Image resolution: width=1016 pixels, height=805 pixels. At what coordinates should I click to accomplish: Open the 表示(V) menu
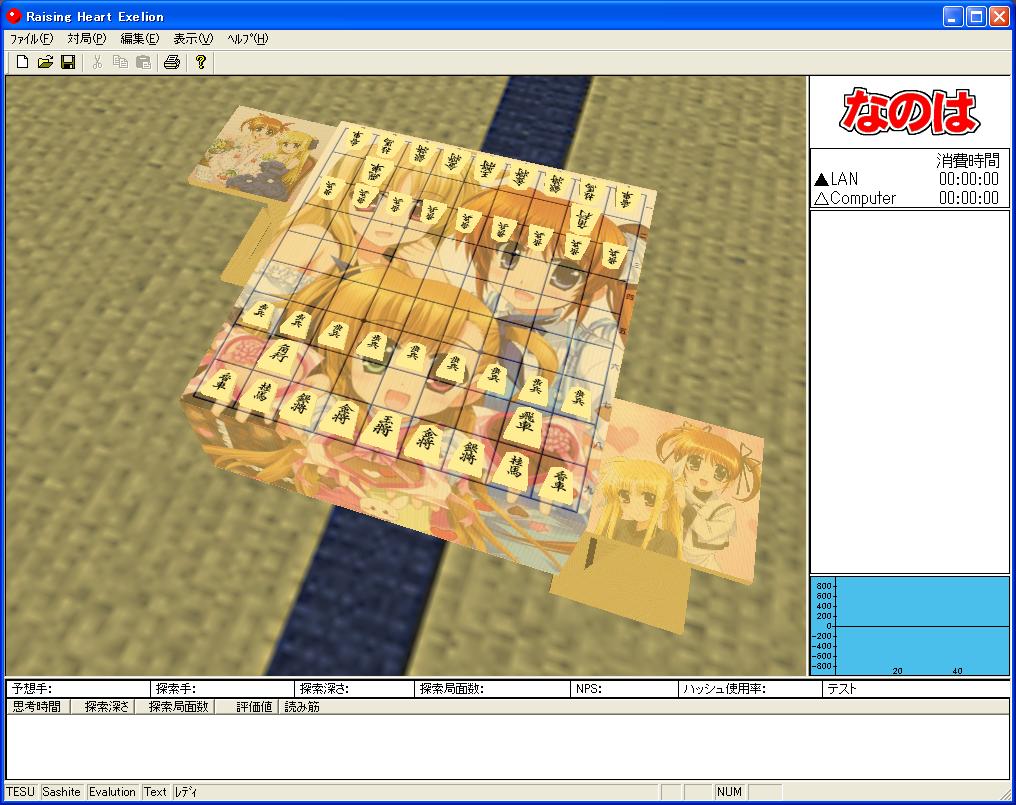coord(192,39)
